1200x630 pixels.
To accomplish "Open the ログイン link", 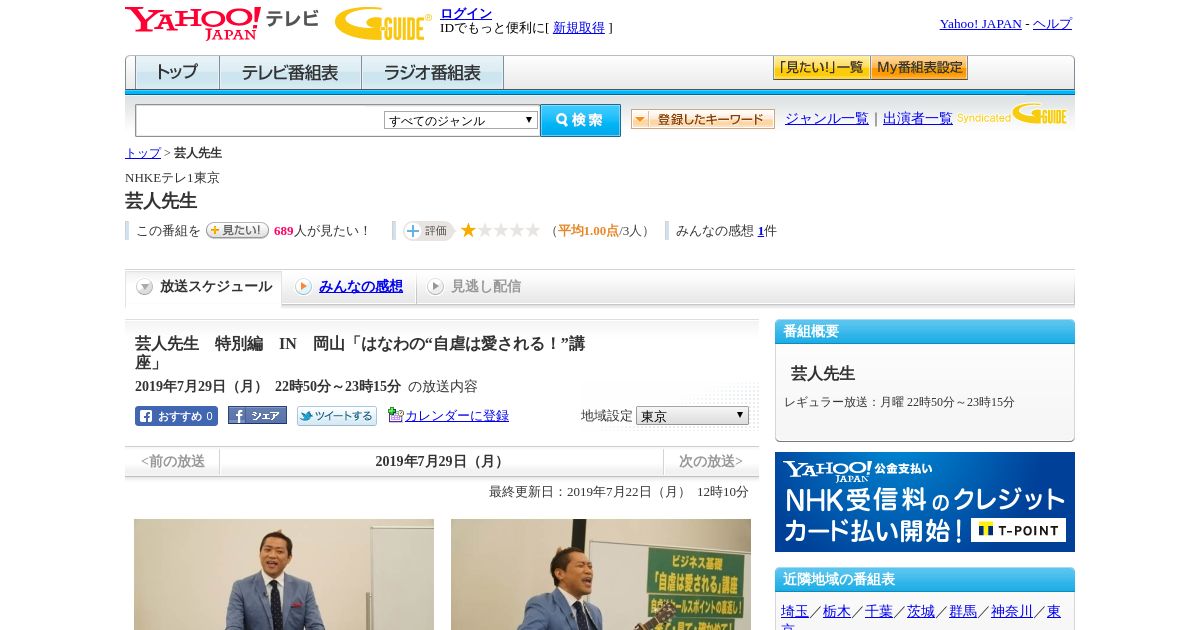I will (466, 13).
